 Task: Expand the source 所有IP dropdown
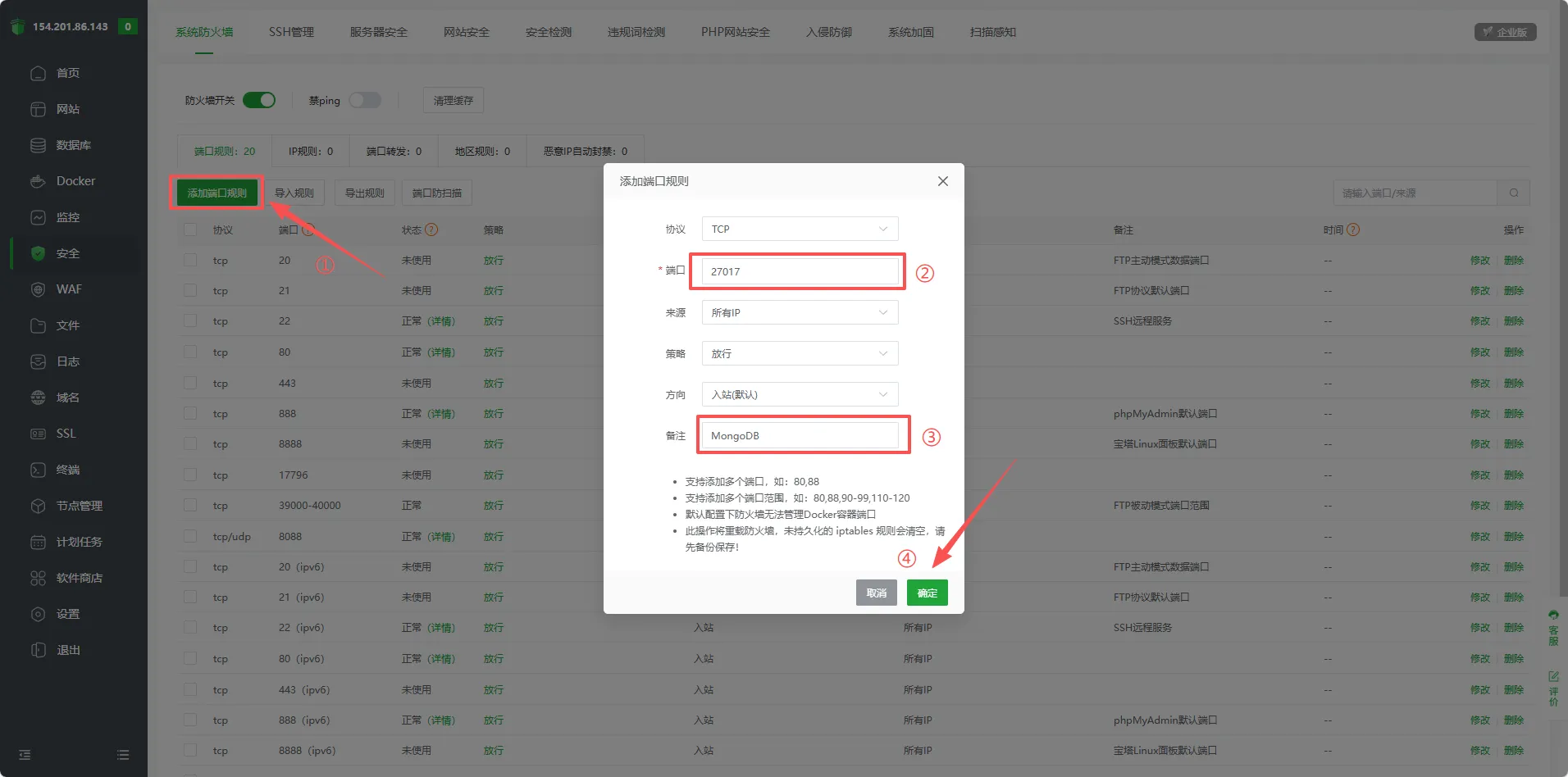(x=800, y=313)
